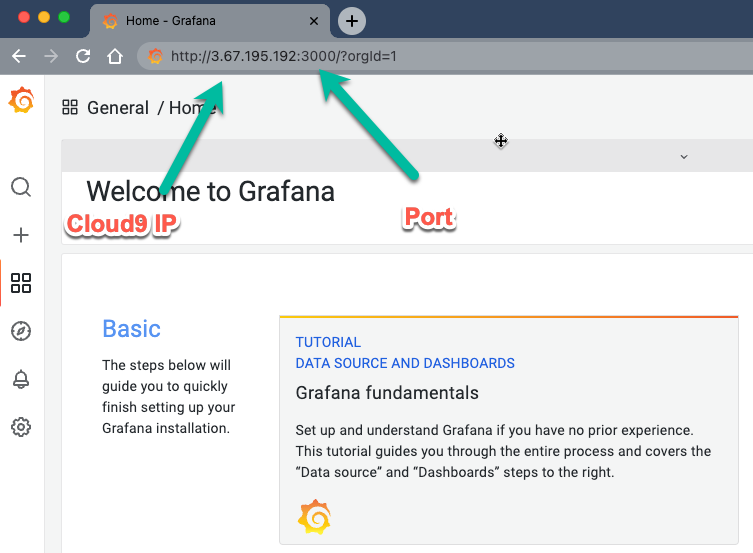Click the Grafana site icon in address bar
Viewport: 753px width, 553px height.
click(155, 56)
